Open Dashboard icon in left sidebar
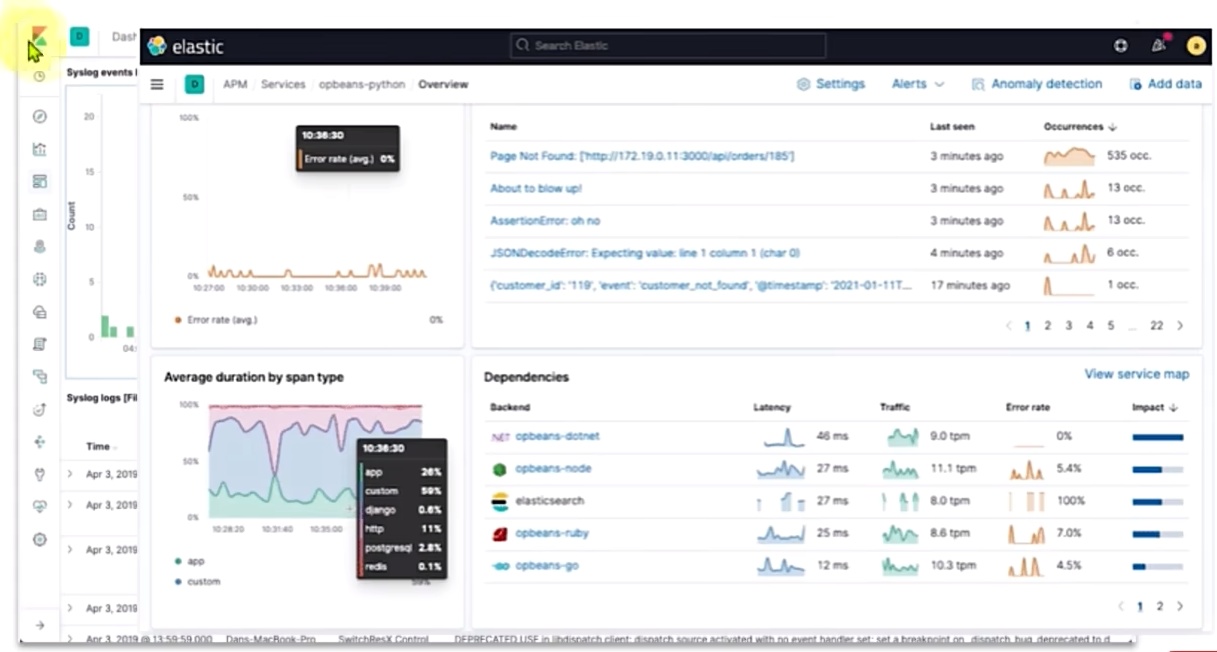 point(40,182)
